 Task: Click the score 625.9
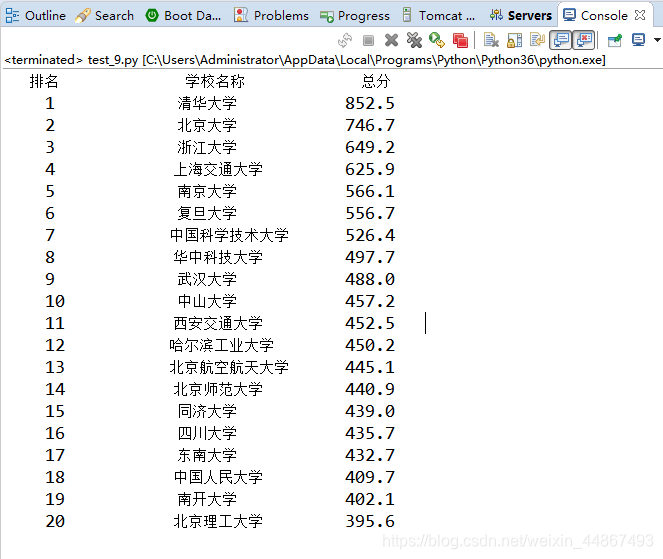tap(370, 169)
